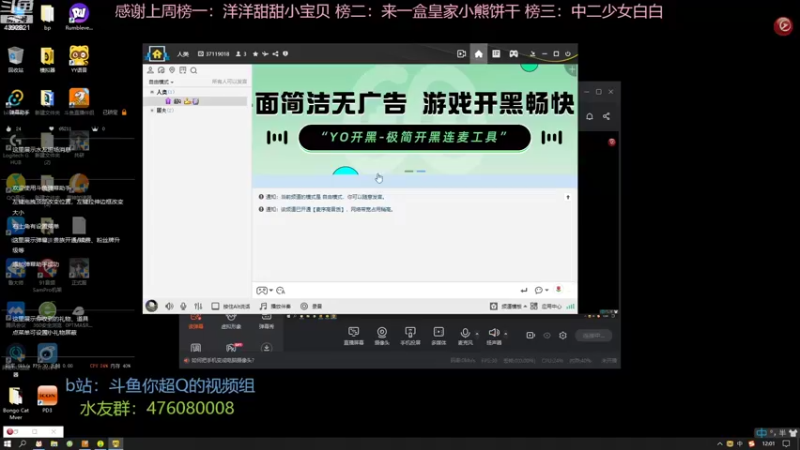This screenshot has width=800, height=450.
Task: Click the search magnifier in channel sidebar
Action: pyautogui.click(x=194, y=70)
